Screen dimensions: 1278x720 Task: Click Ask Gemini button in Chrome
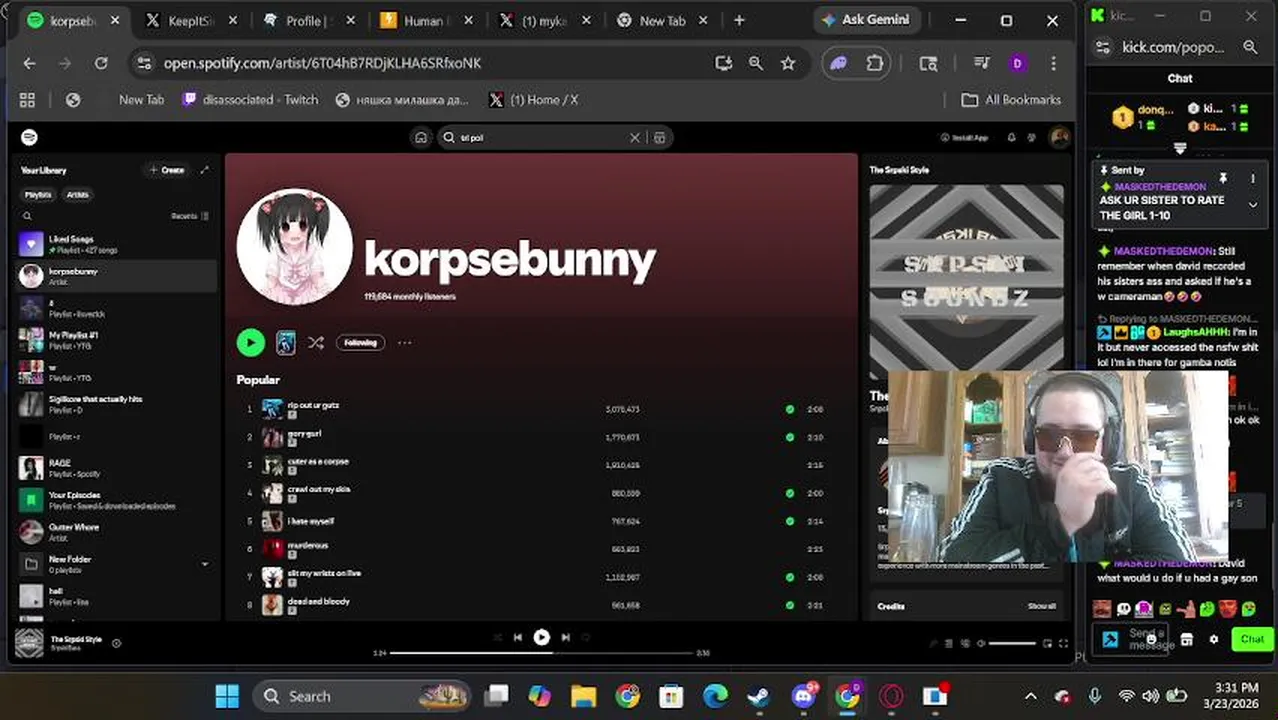[865, 20]
